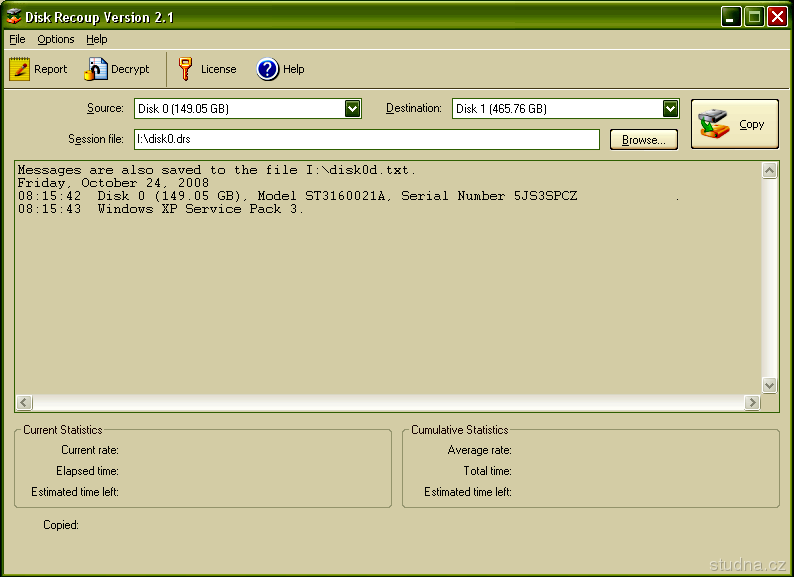Click the 'Source:' label
This screenshot has width=794, height=577.
coord(105,108)
